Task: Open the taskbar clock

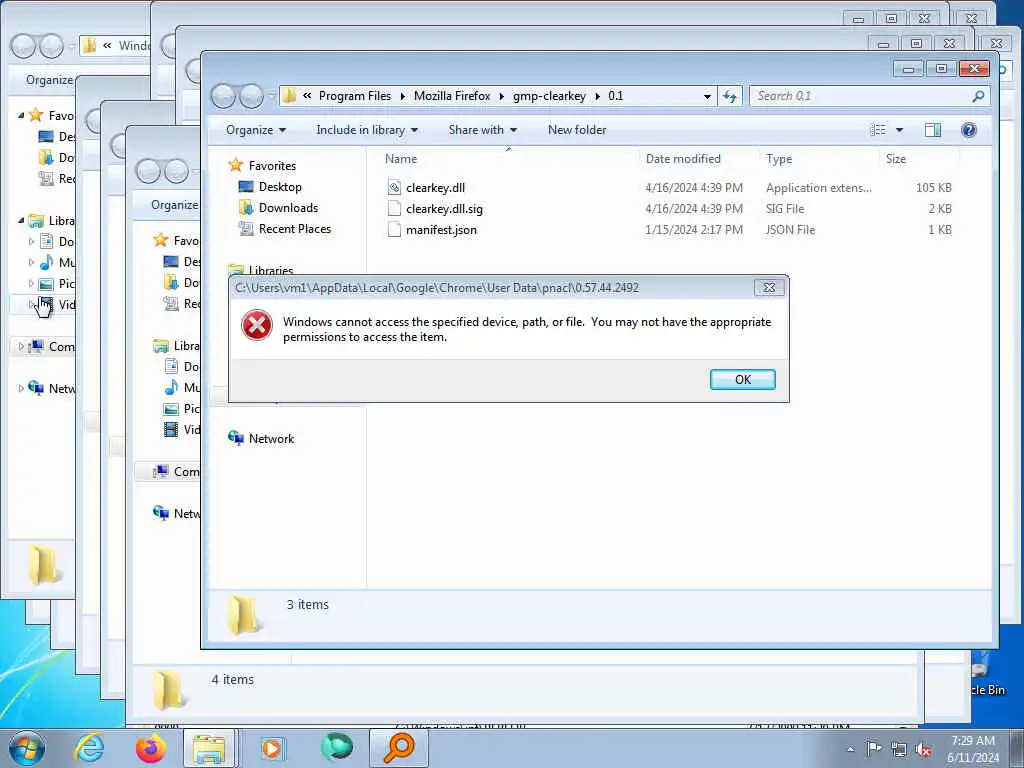Action: [x=973, y=749]
